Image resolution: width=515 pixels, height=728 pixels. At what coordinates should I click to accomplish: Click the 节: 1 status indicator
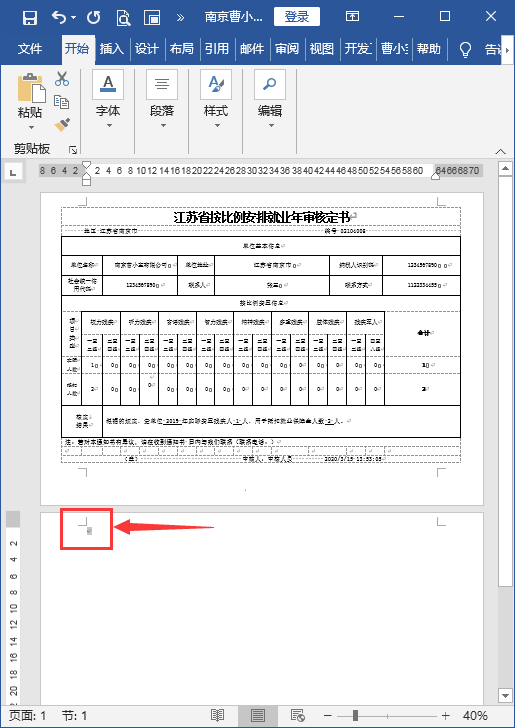pyautogui.click(x=74, y=715)
